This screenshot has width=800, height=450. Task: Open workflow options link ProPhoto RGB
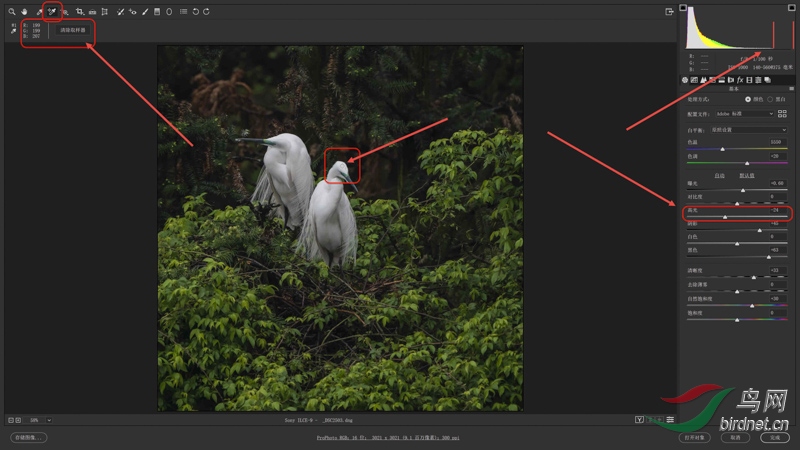point(387,437)
